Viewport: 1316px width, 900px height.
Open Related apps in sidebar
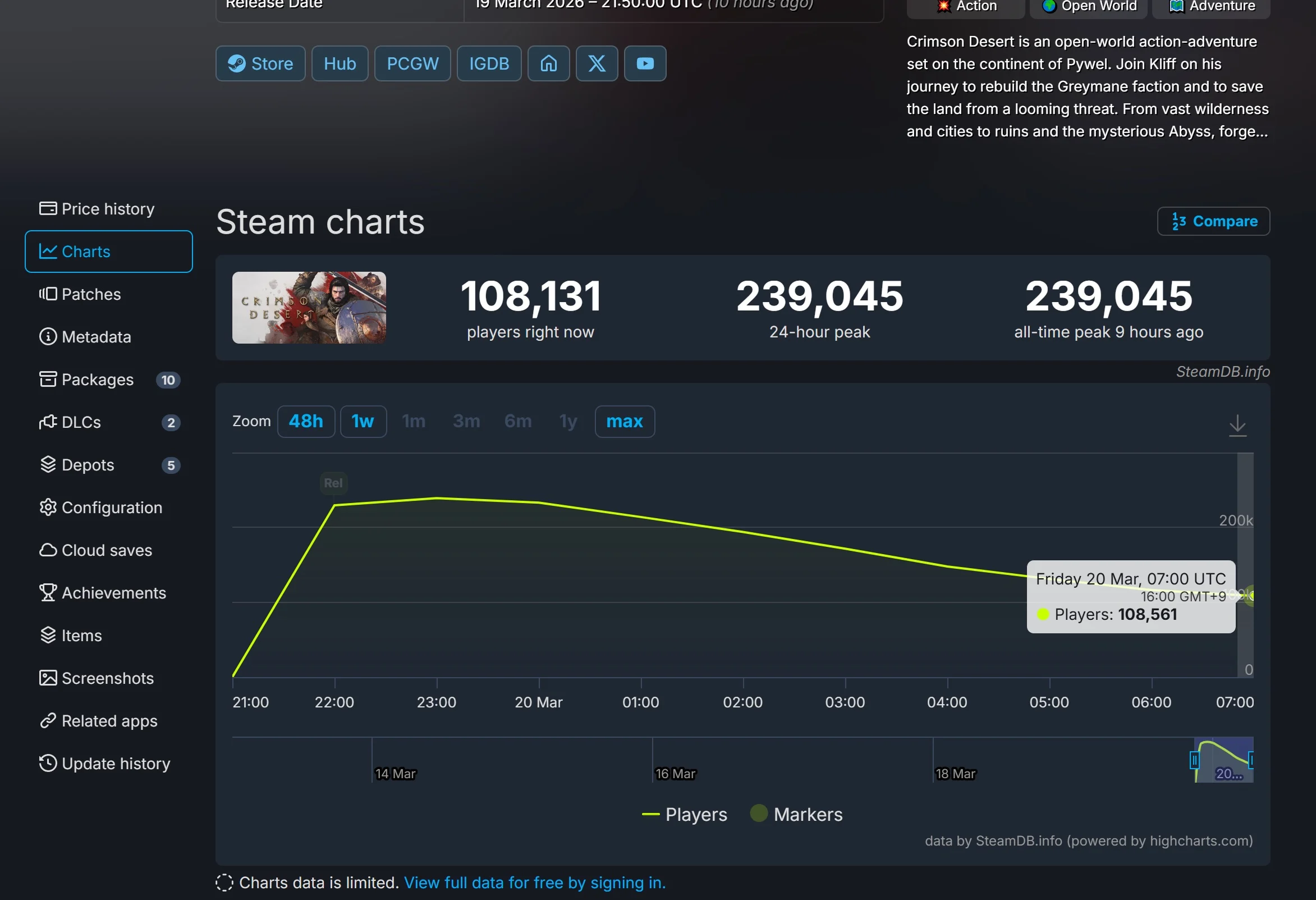point(108,720)
